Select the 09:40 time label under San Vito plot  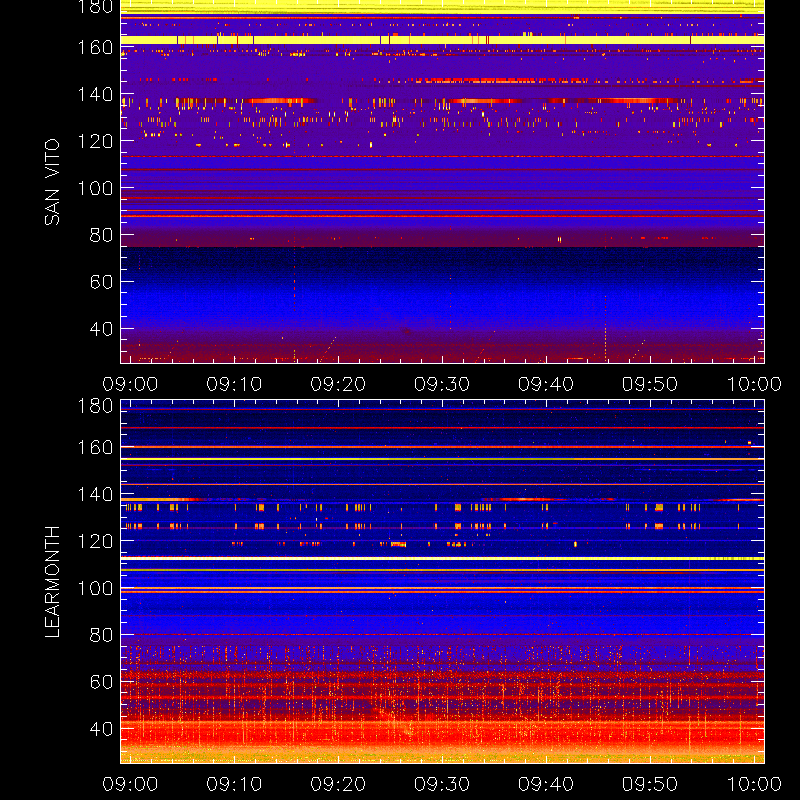pos(546,384)
